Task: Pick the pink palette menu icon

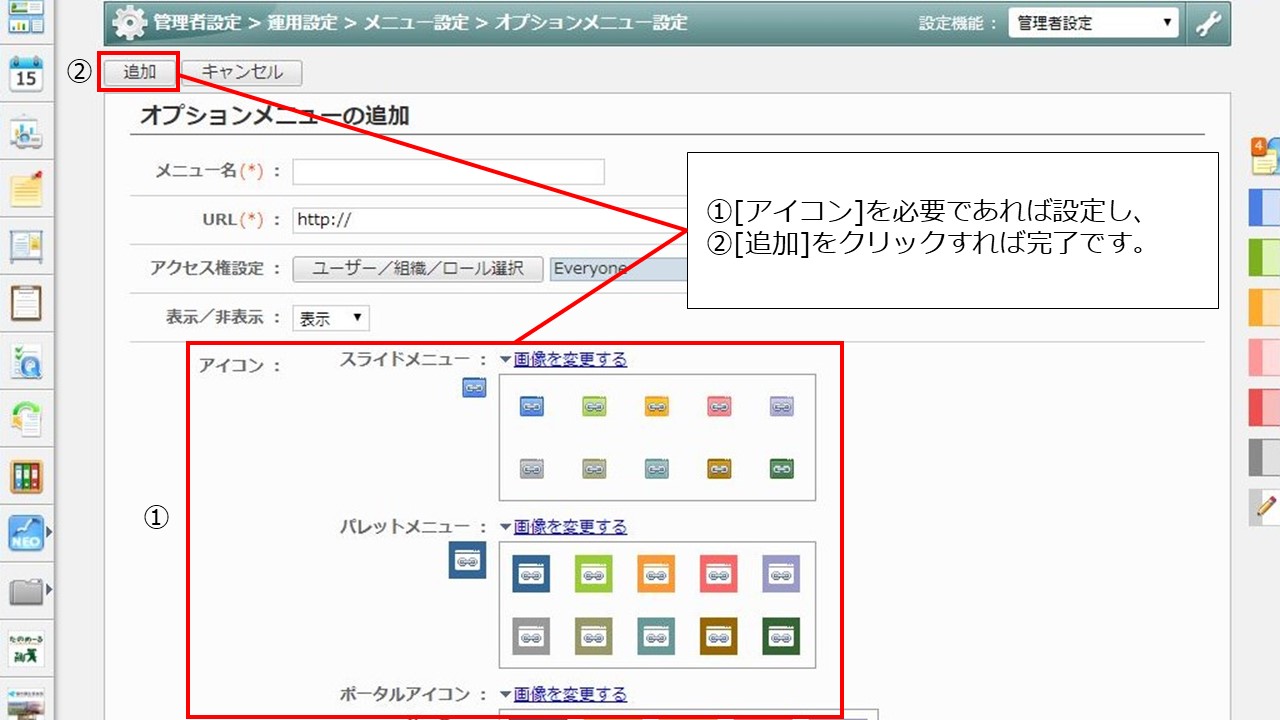Action: click(x=719, y=574)
